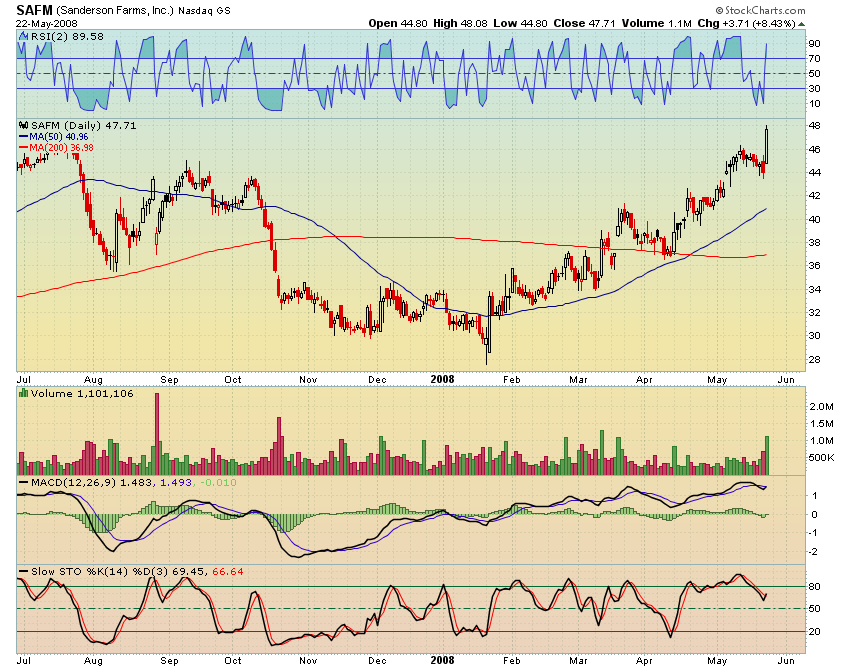Click the tallest late-August volume spike bar
The height and width of the screenshot is (668, 850).
tap(157, 434)
